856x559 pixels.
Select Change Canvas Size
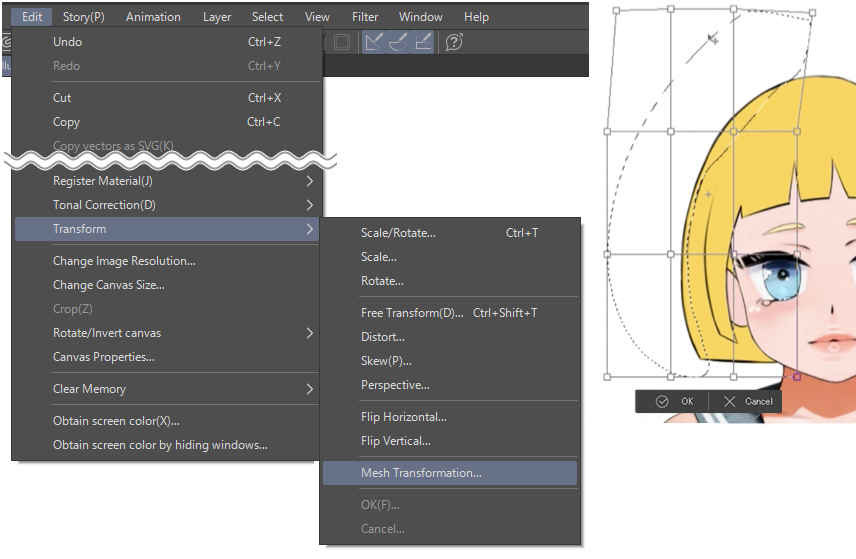pyautogui.click(x=109, y=285)
